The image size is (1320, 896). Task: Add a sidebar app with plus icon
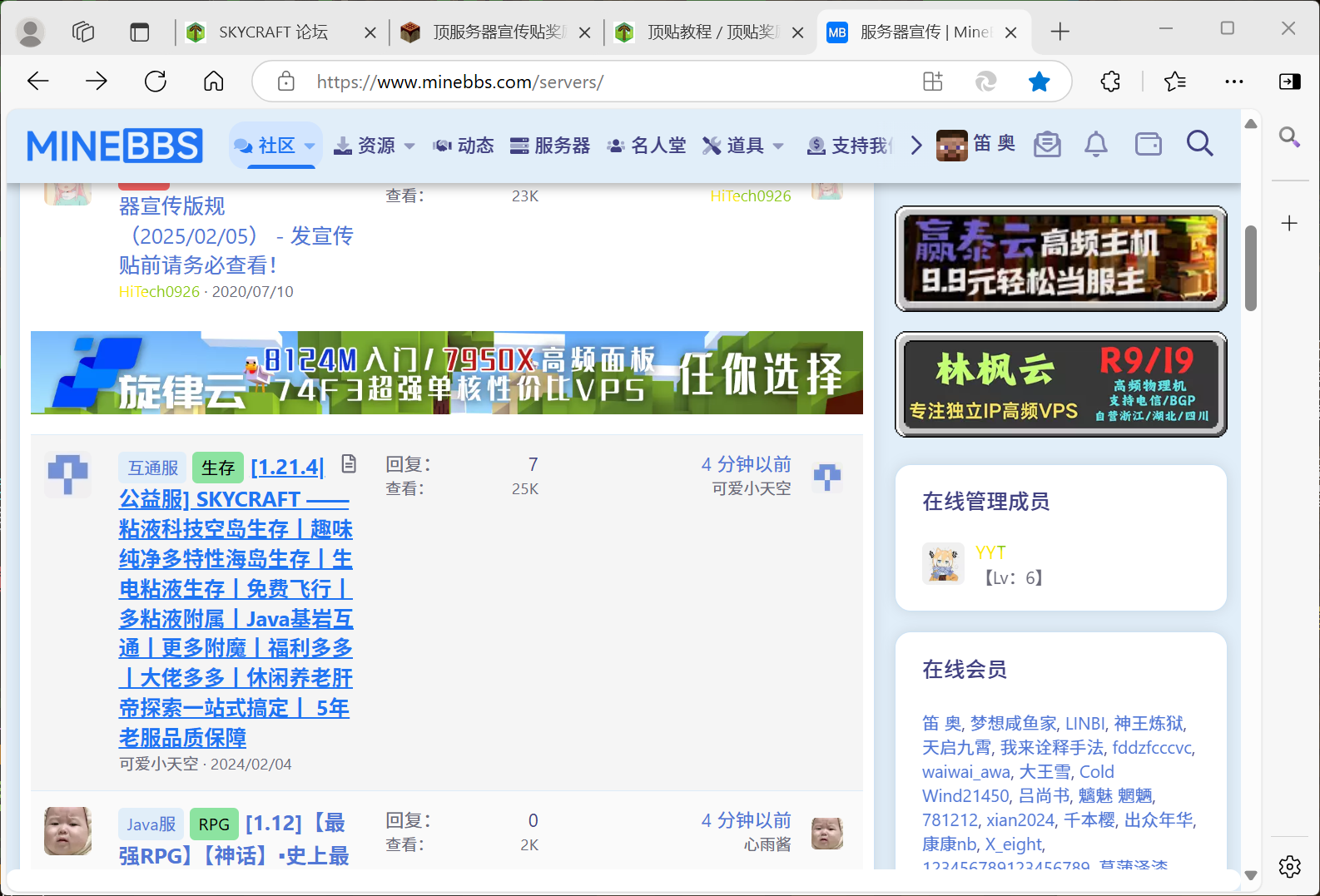coord(1289,223)
